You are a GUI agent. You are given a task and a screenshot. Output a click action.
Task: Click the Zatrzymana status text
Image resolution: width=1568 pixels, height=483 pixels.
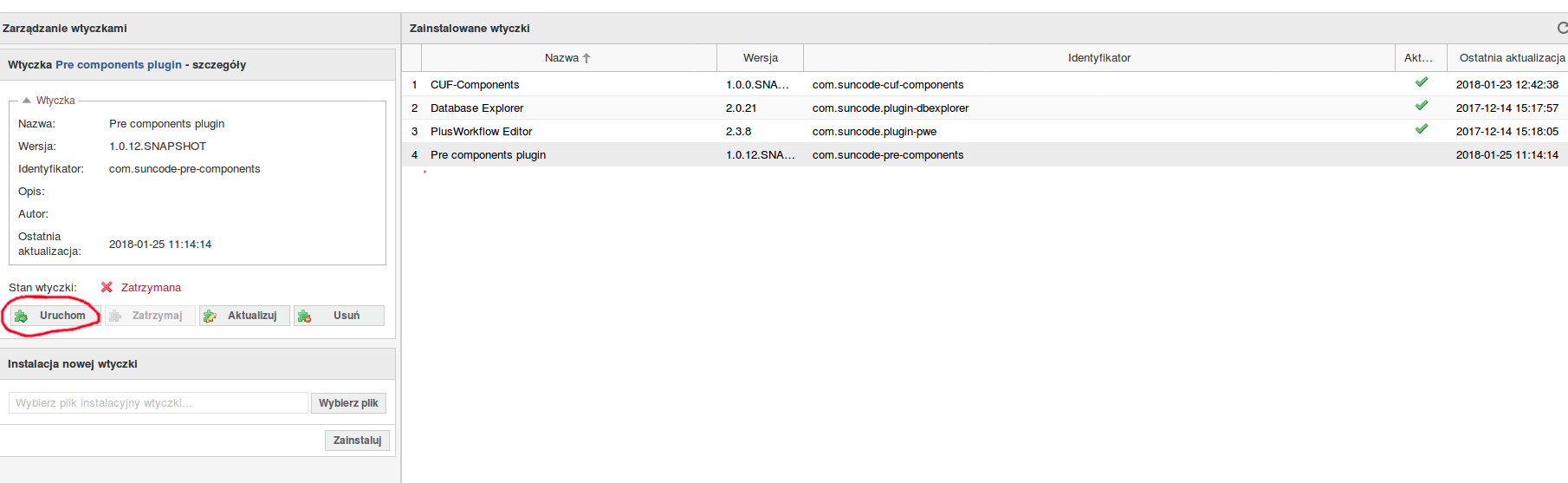[151, 288]
